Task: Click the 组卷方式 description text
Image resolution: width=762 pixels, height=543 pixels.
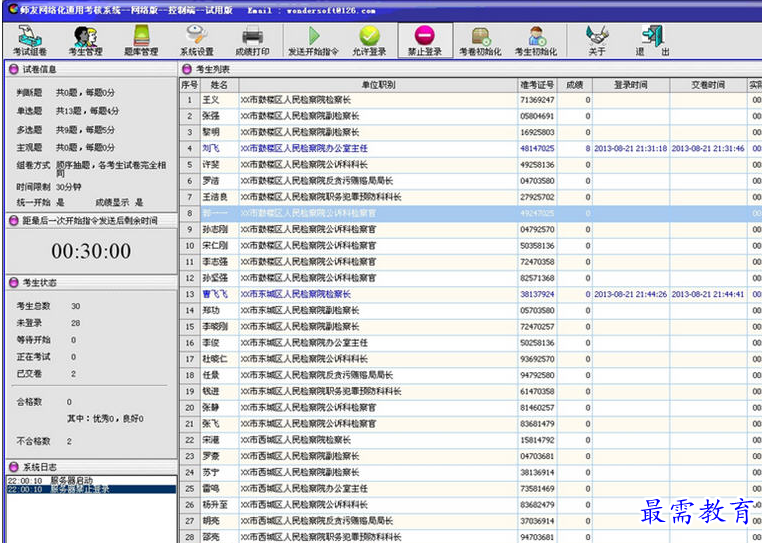Action: click(111, 169)
